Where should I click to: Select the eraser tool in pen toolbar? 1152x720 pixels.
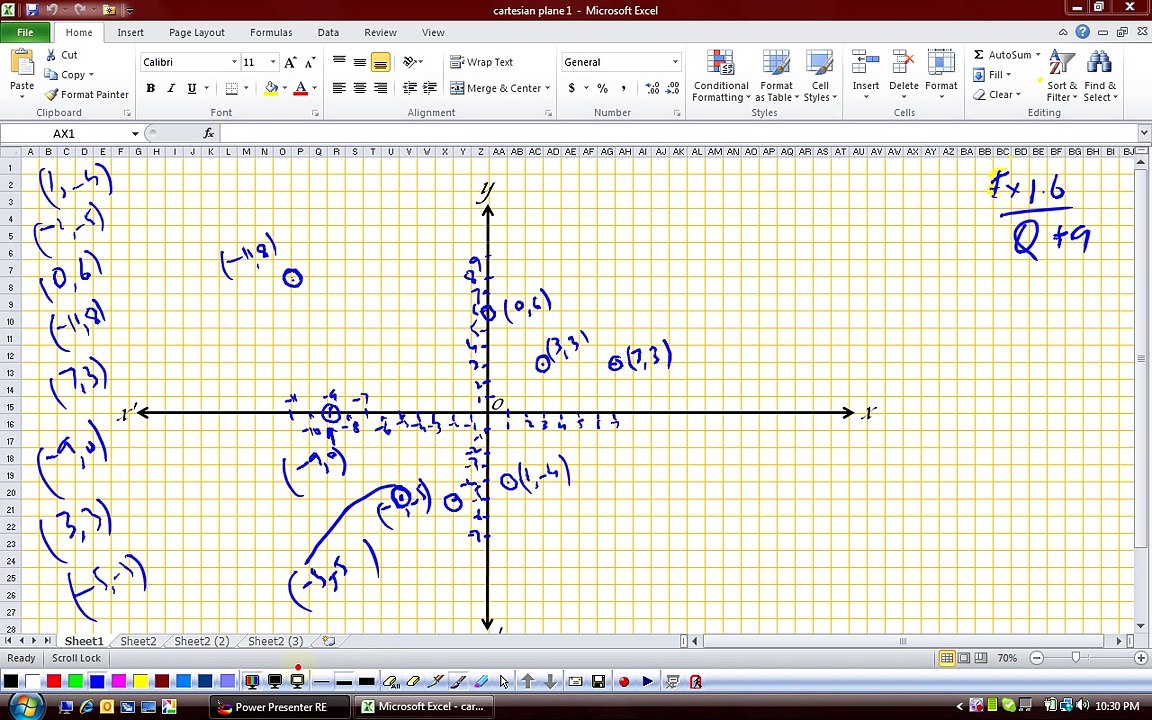tap(413, 682)
